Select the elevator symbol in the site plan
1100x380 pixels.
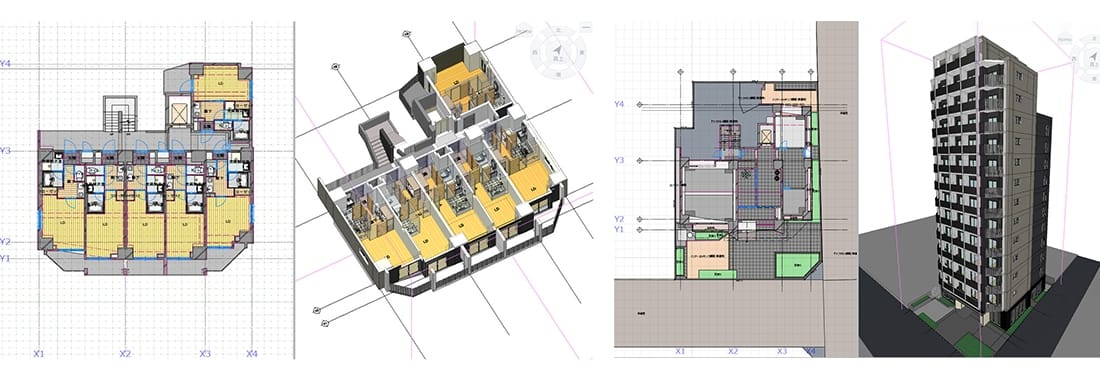coord(767,137)
